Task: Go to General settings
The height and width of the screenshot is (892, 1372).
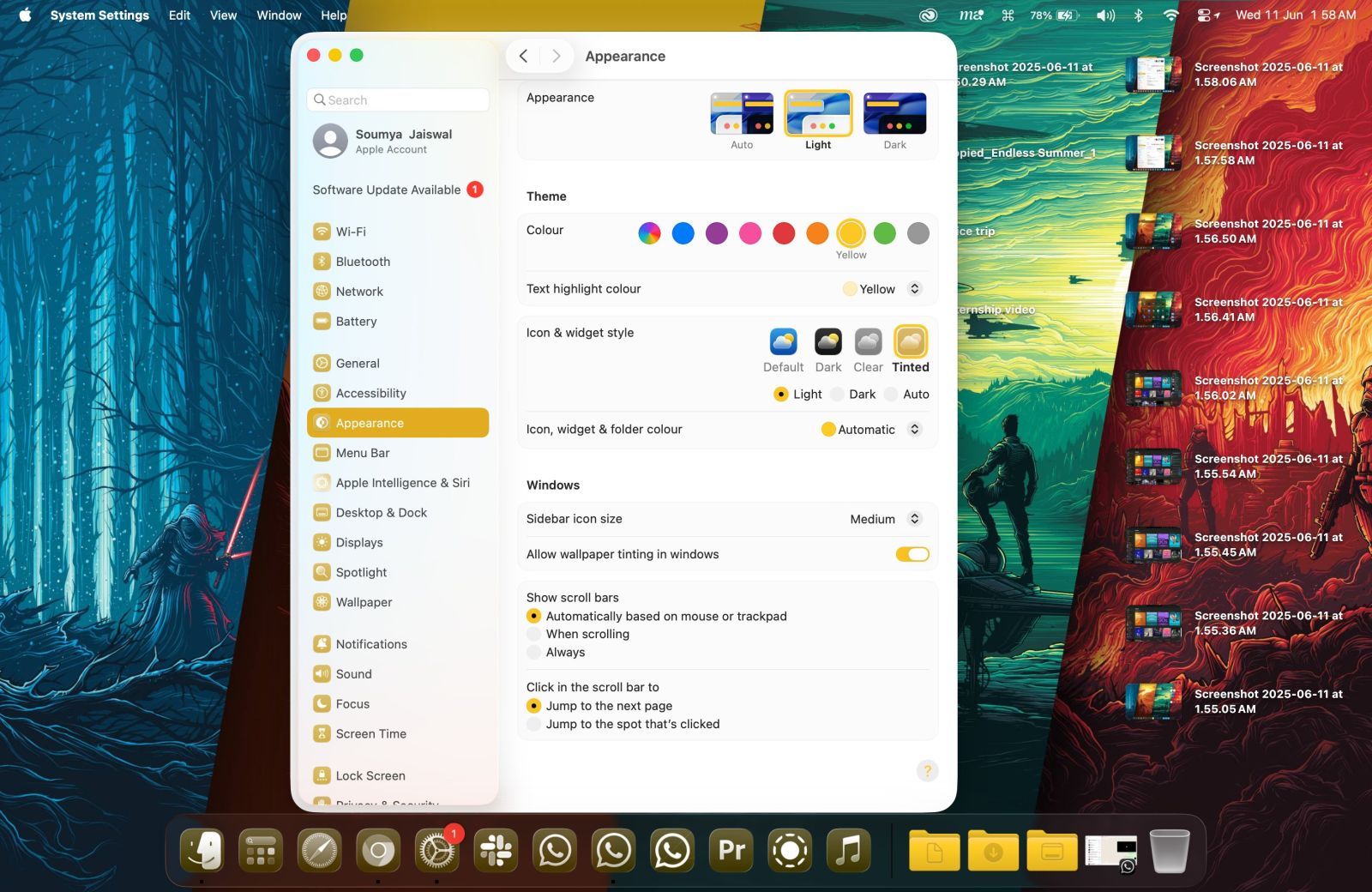Action: (398, 364)
